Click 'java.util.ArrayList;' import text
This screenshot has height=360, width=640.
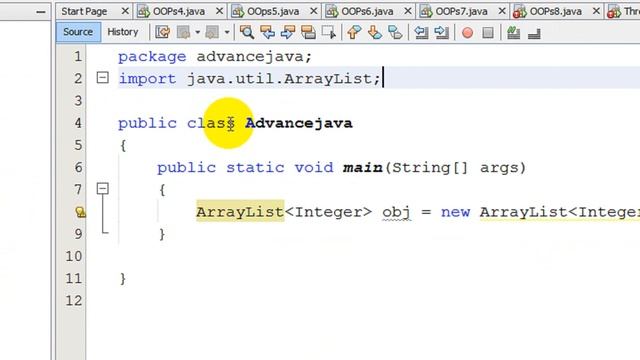pos(284,79)
